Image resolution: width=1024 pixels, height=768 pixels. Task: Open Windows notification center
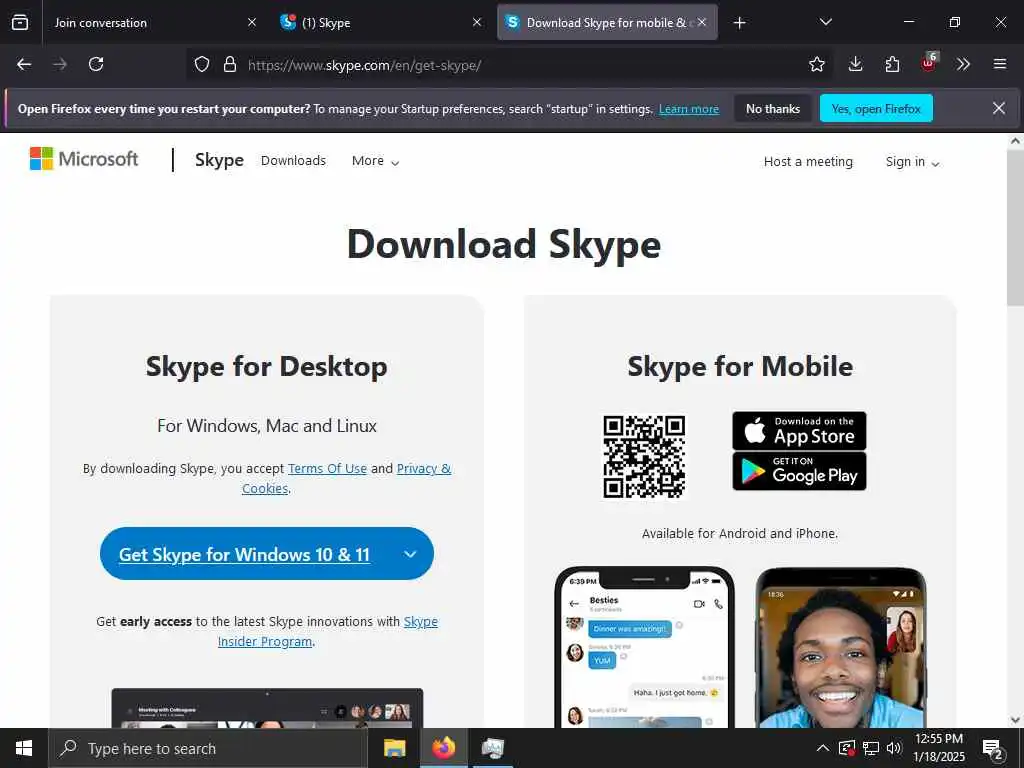[993, 749]
